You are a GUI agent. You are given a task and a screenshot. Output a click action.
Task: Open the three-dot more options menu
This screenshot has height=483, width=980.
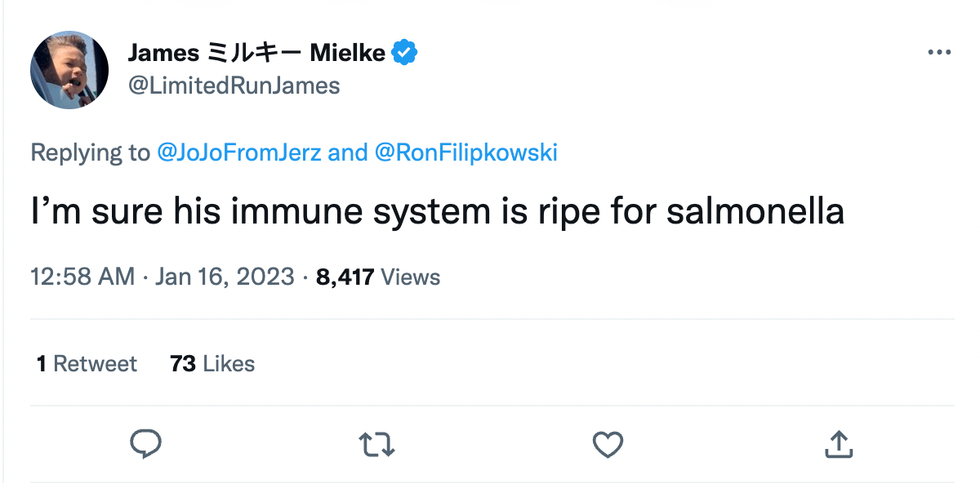point(938,52)
